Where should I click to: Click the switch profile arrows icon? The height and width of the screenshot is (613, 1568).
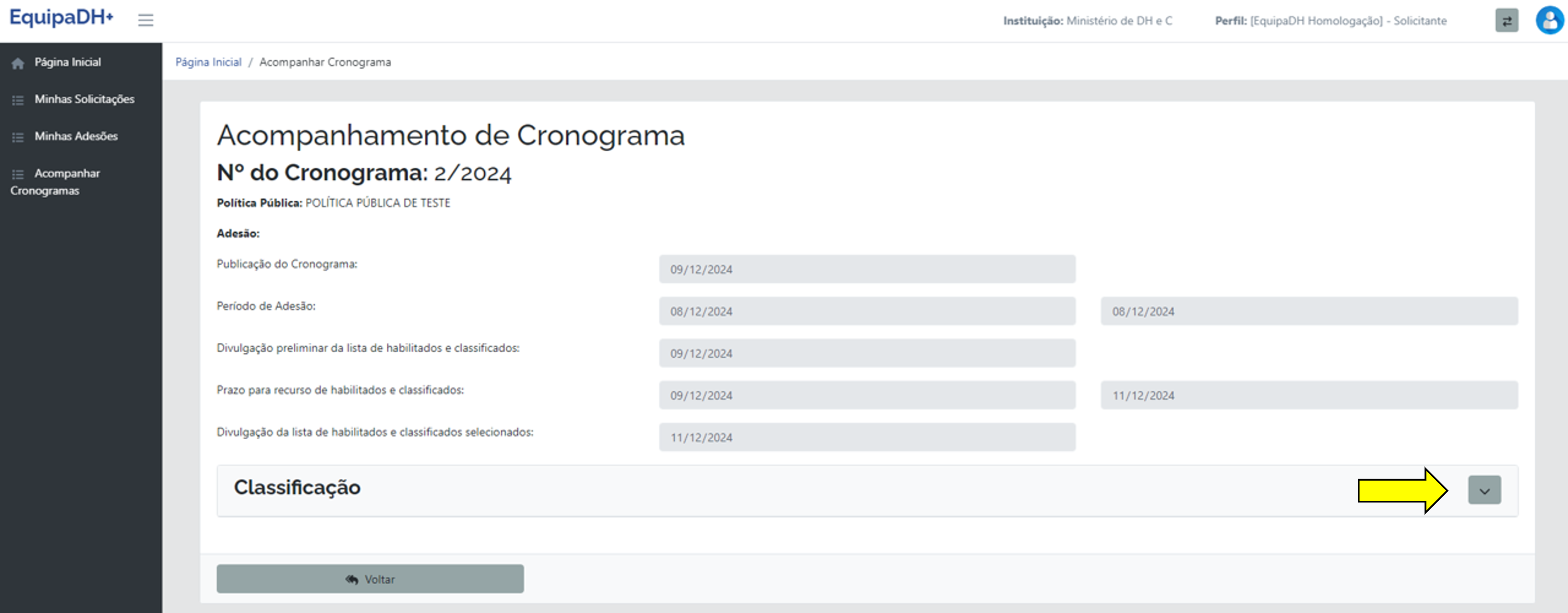(x=1506, y=21)
